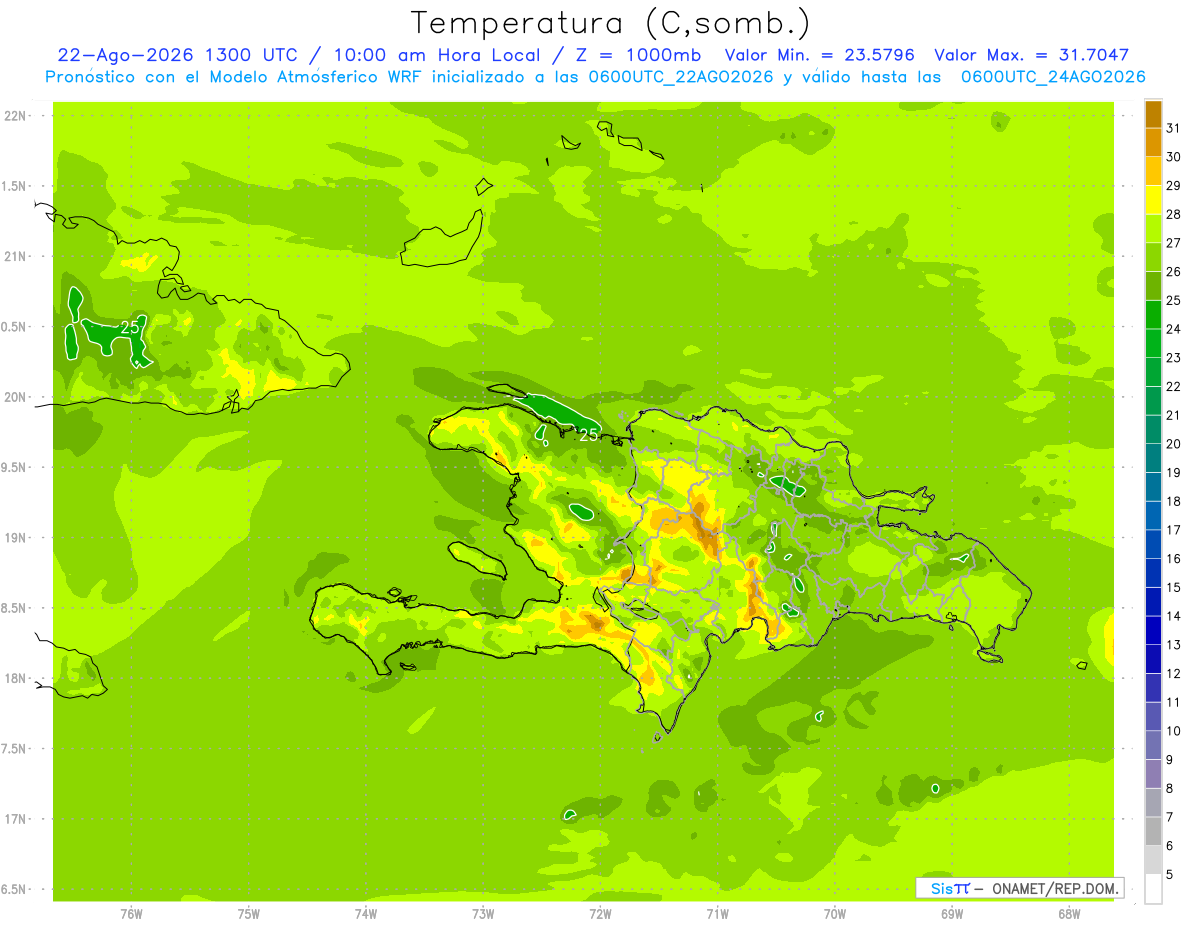Click the '70W' longitude label
This screenshot has width=1200, height=927.
click(x=835, y=913)
